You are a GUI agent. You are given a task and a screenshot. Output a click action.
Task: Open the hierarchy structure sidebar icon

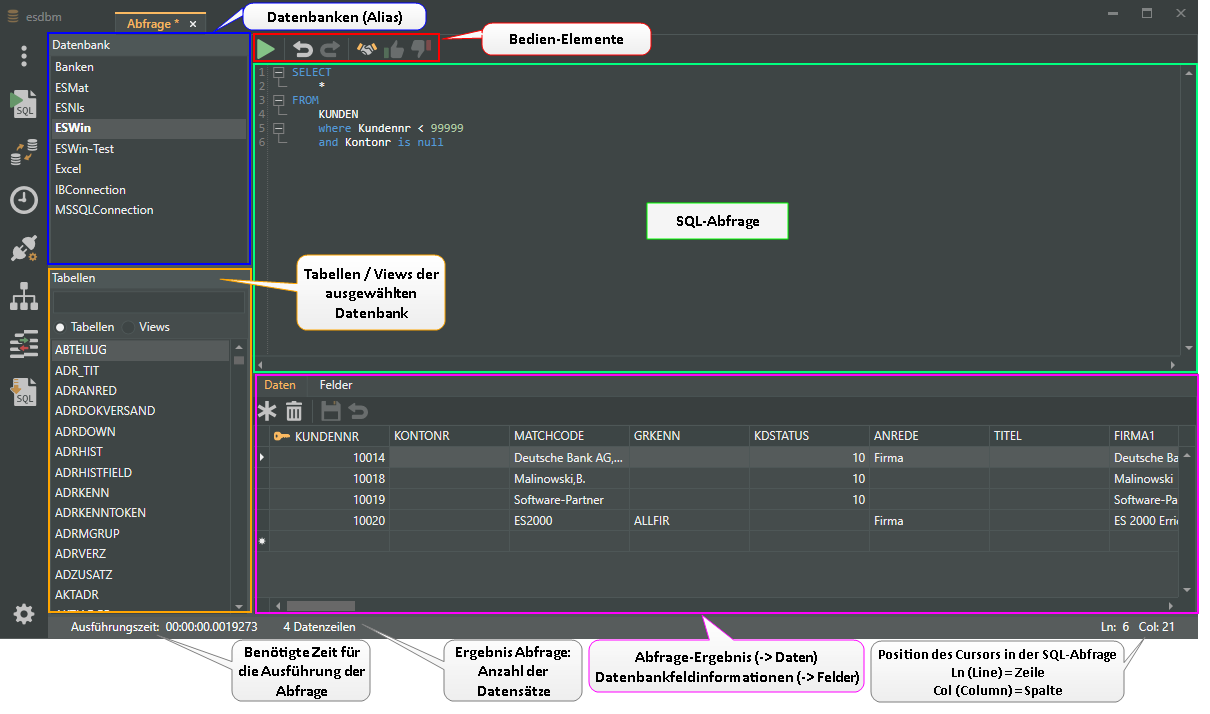tap(23, 296)
